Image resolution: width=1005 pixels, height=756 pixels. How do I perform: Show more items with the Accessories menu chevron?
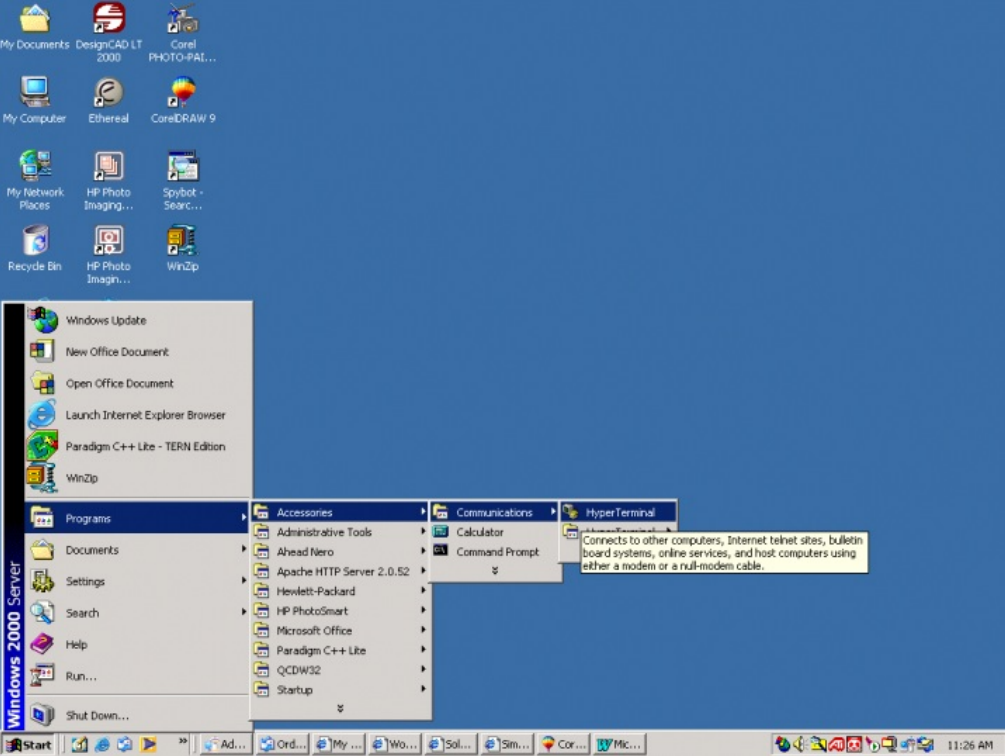coord(495,570)
